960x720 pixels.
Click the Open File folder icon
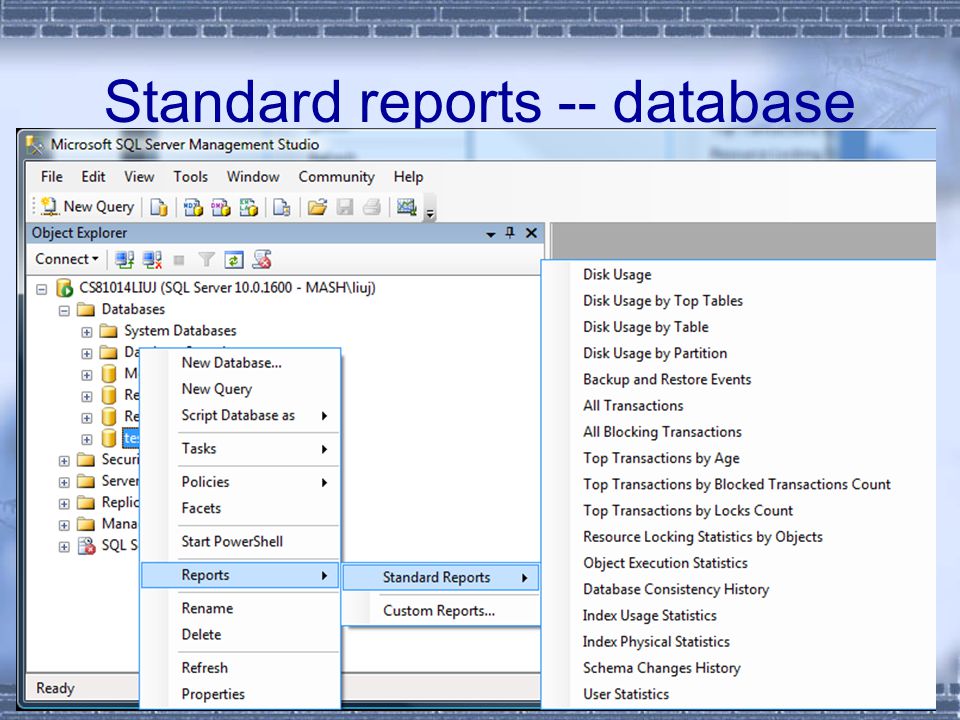317,208
